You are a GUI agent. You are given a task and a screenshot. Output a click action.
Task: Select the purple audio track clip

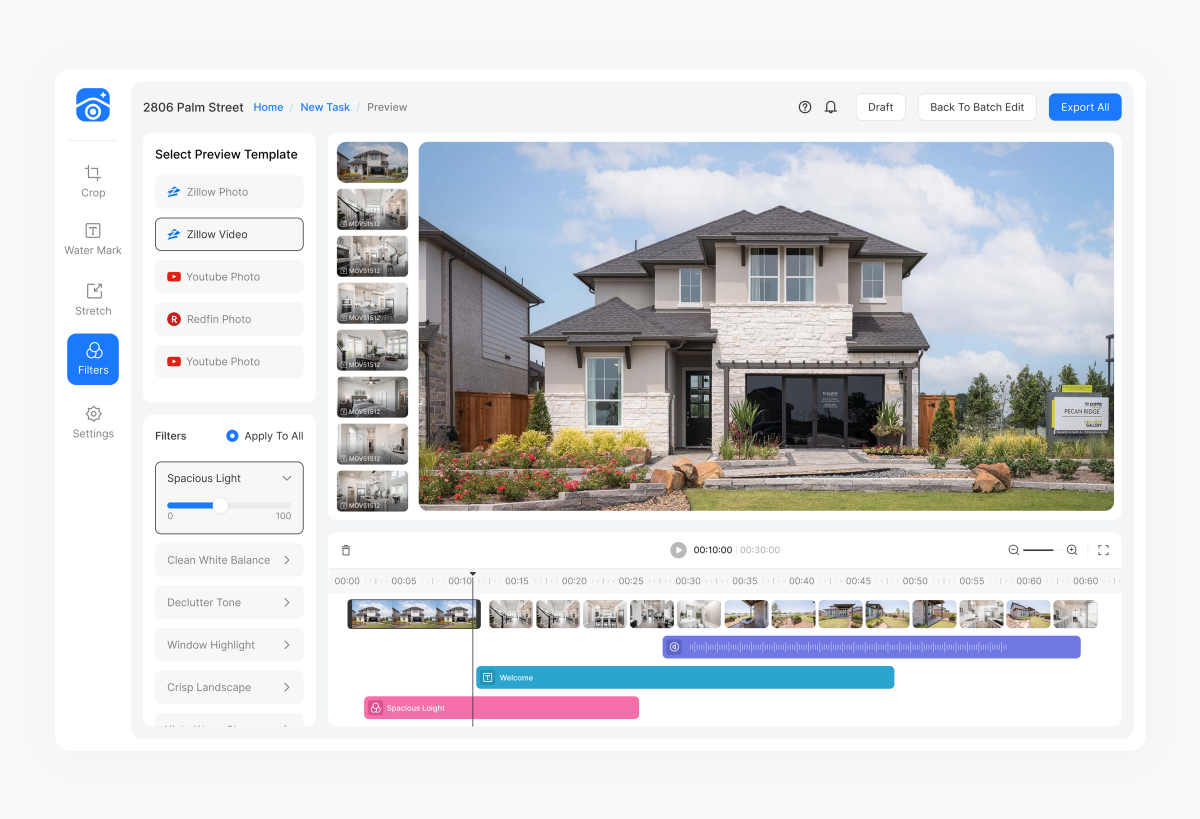[871, 647]
